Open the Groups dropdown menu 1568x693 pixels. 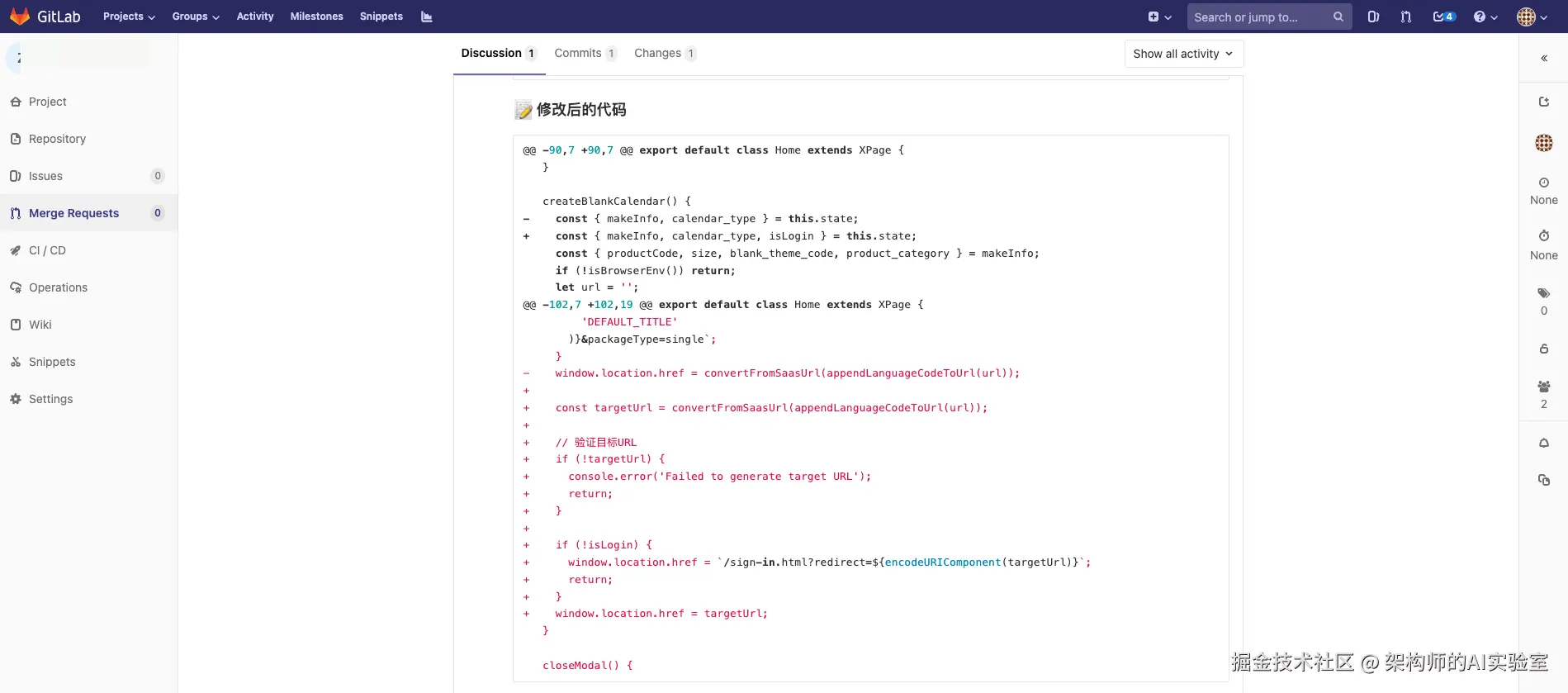(196, 17)
